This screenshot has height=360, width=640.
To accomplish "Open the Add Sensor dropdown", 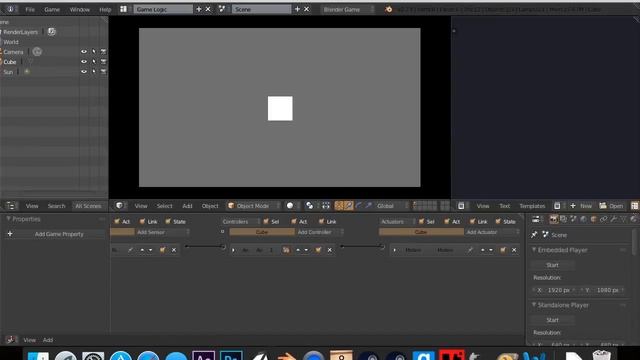I will (163, 232).
